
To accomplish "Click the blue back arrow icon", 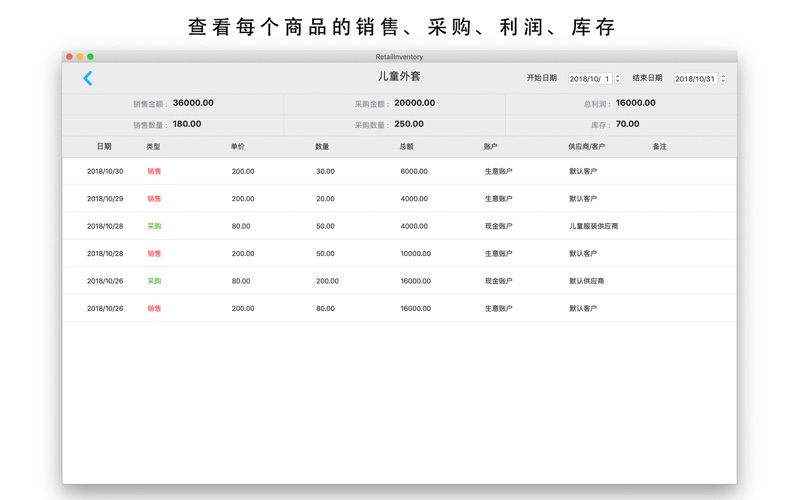I will [x=88, y=78].
